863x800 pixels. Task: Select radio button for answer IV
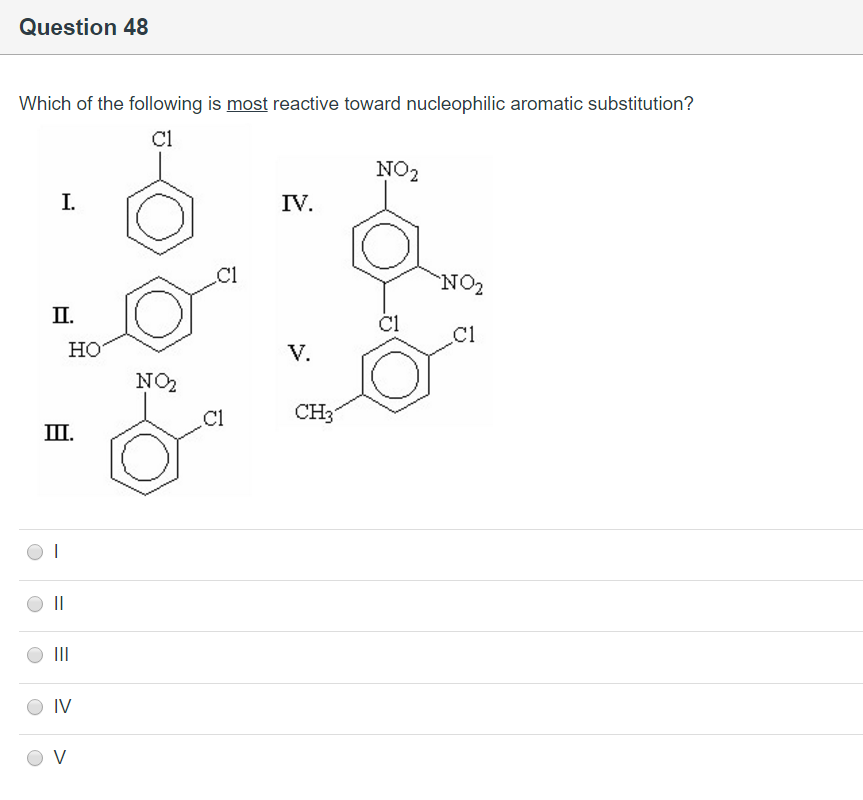click(x=33, y=706)
